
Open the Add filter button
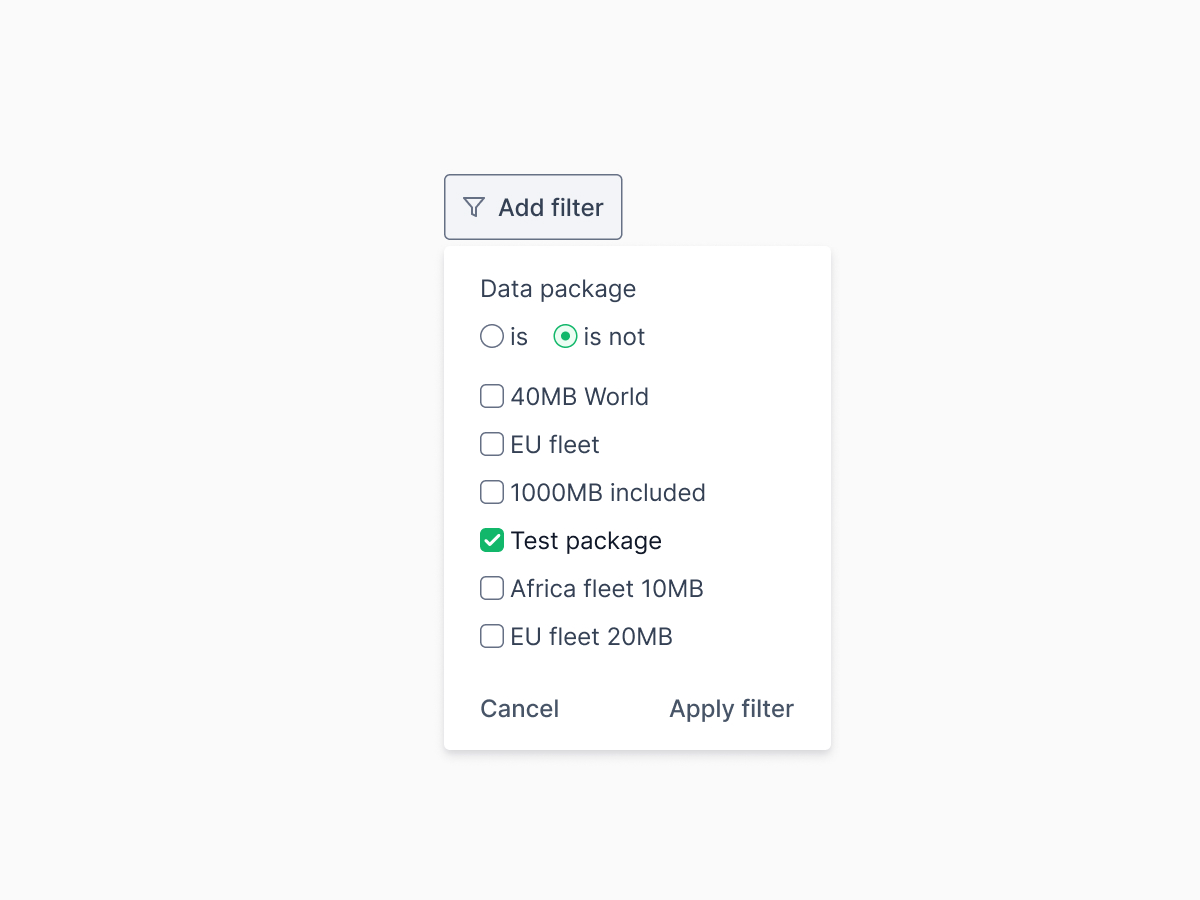(x=533, y=207)
